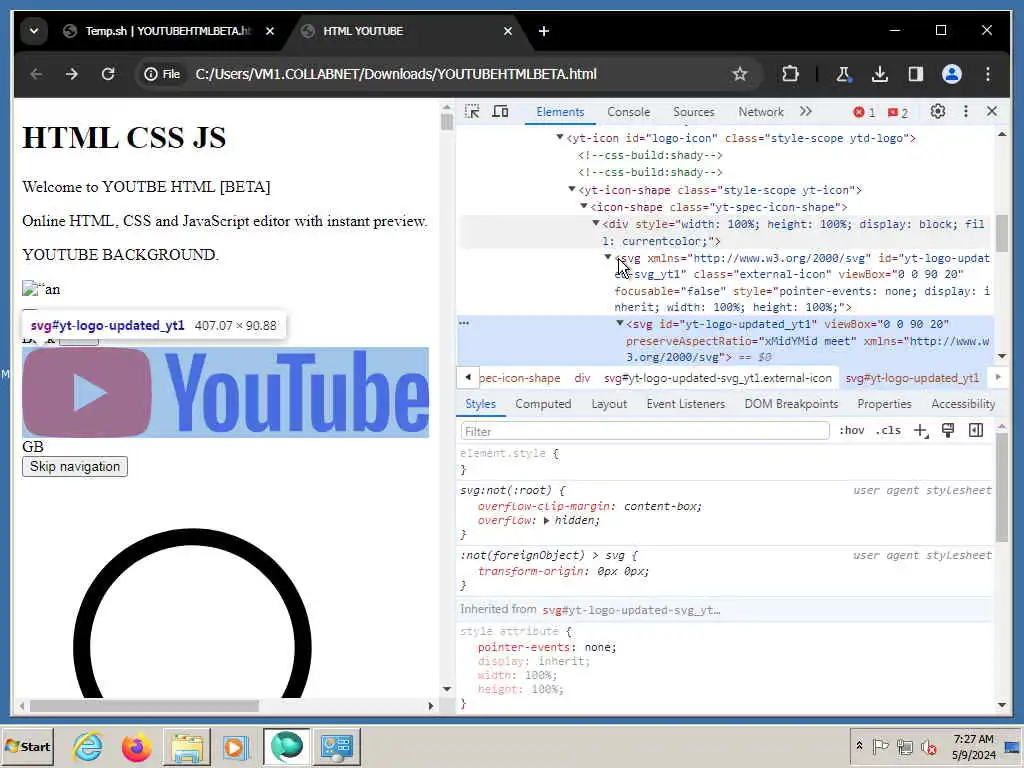Close the DevTools panel
The image size is (1024, 768).
pos(992,112)
